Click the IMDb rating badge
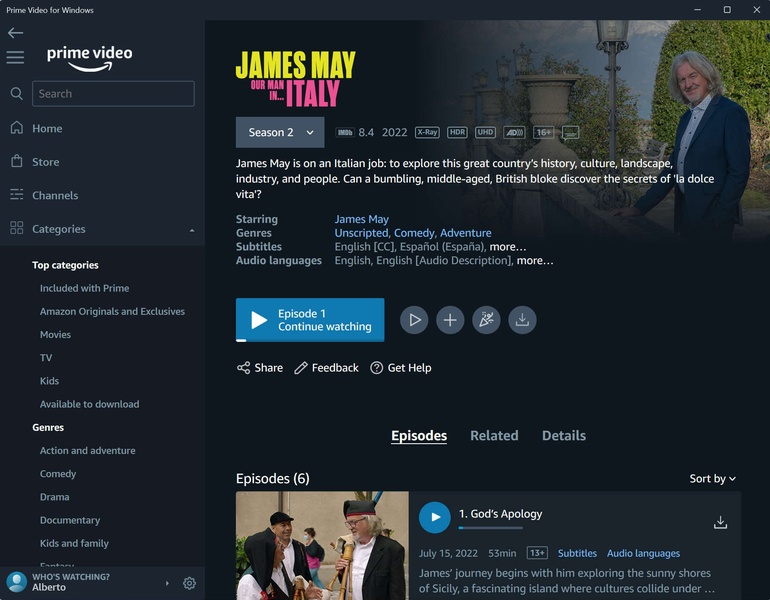770x600 pixels. (345, 132)
